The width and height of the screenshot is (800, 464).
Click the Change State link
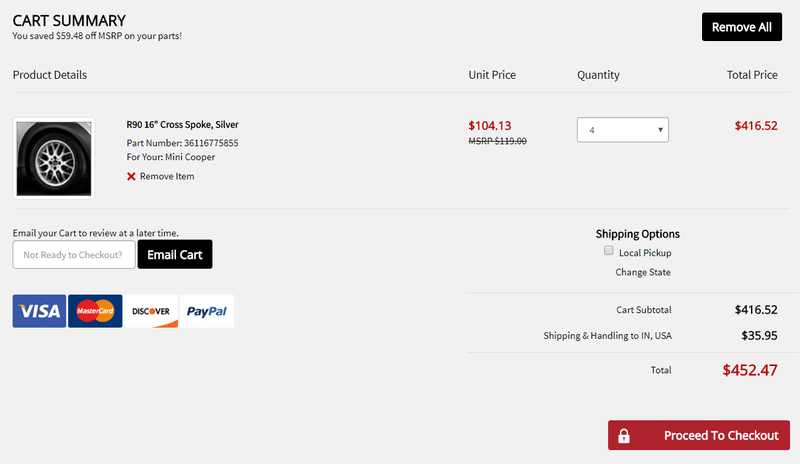point(643,272)
